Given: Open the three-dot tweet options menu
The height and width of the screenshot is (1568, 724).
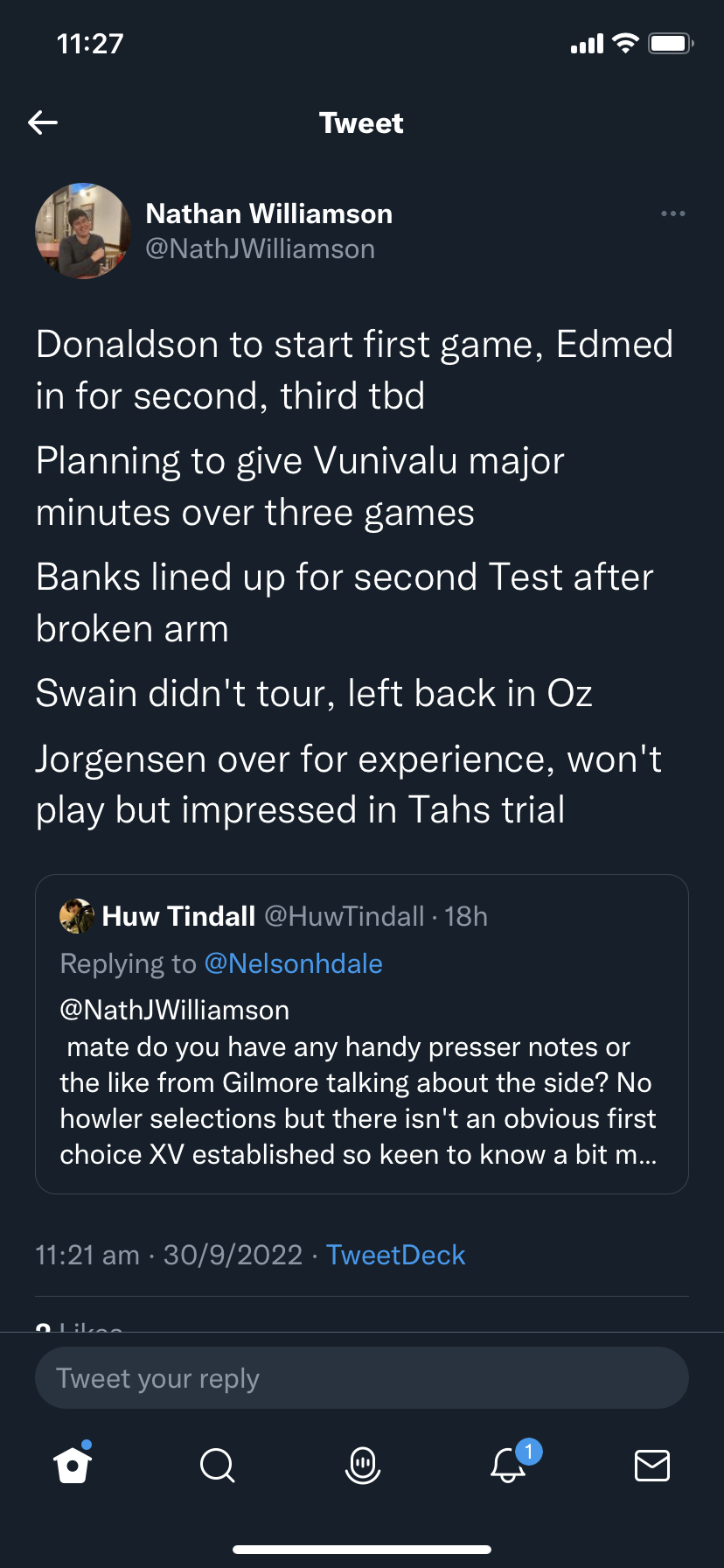Looking at the screenshot, I should pos(672,213).
